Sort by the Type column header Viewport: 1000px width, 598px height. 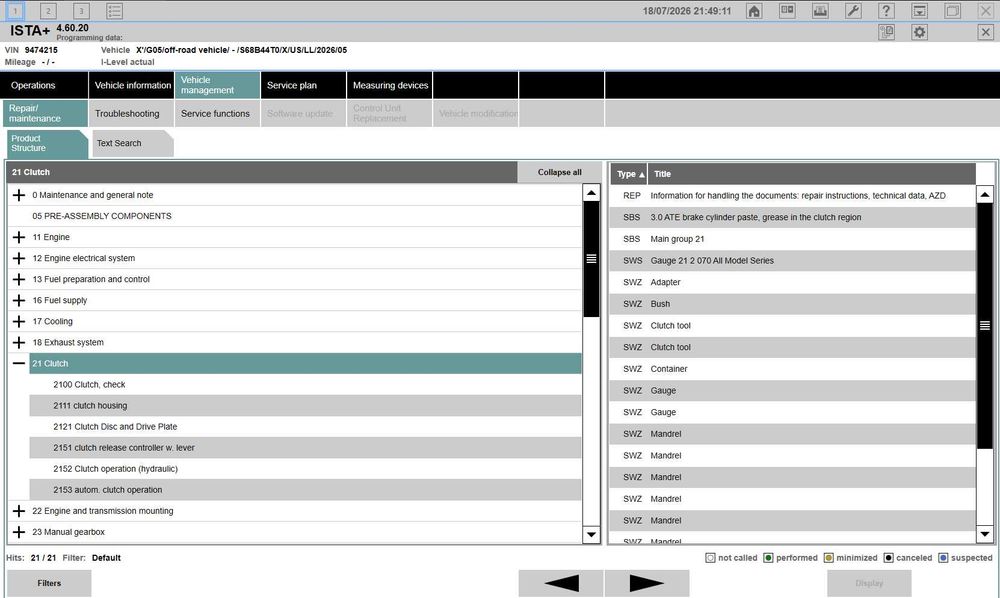(x=629, y=173)
